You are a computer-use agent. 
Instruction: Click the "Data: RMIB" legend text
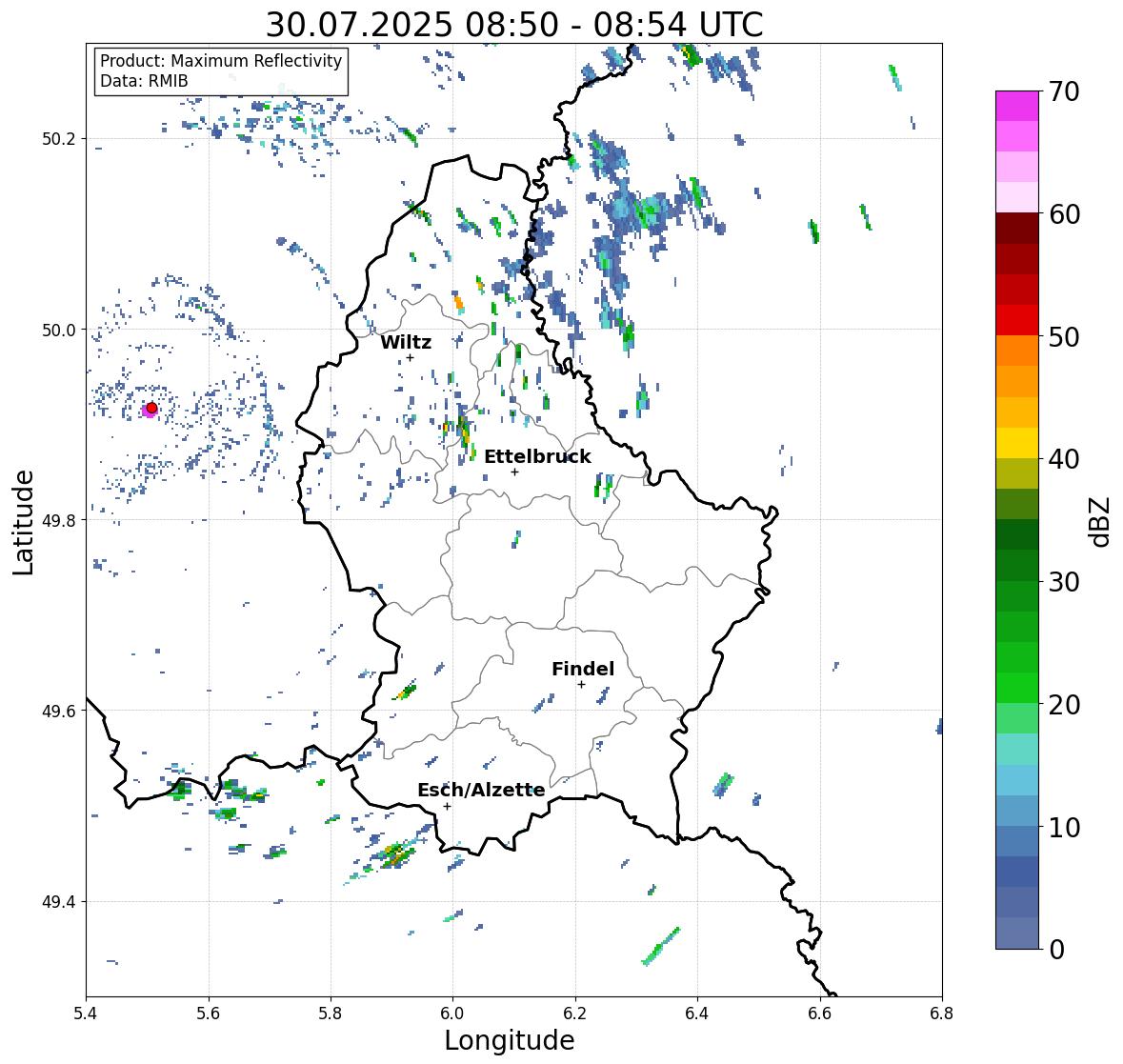pyautogui.click(x=144, y=81)
